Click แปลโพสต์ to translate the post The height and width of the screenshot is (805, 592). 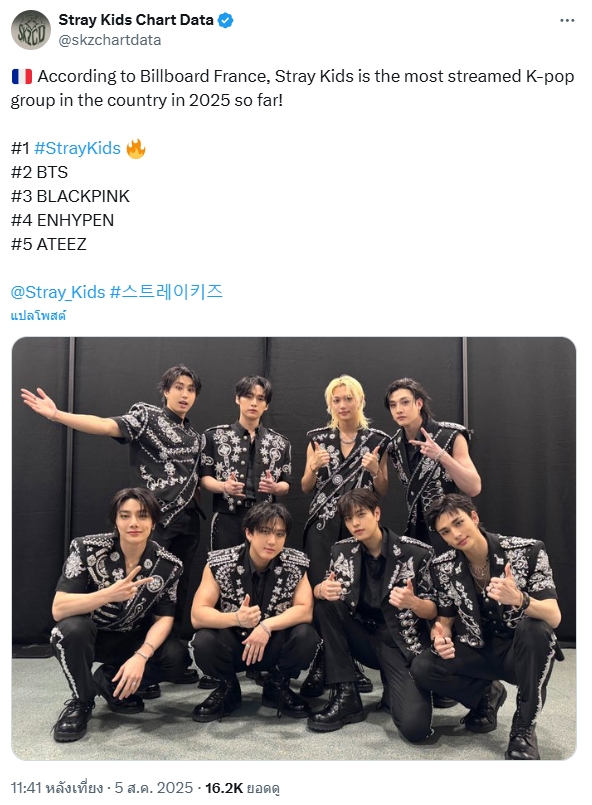click(38, 315)
